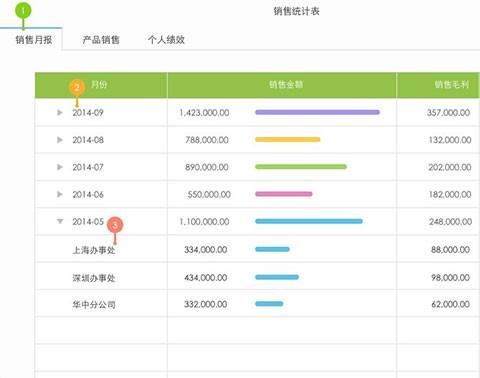Select the 2014-09 month label
The image size is (480, 378).
tap(88, 113)
